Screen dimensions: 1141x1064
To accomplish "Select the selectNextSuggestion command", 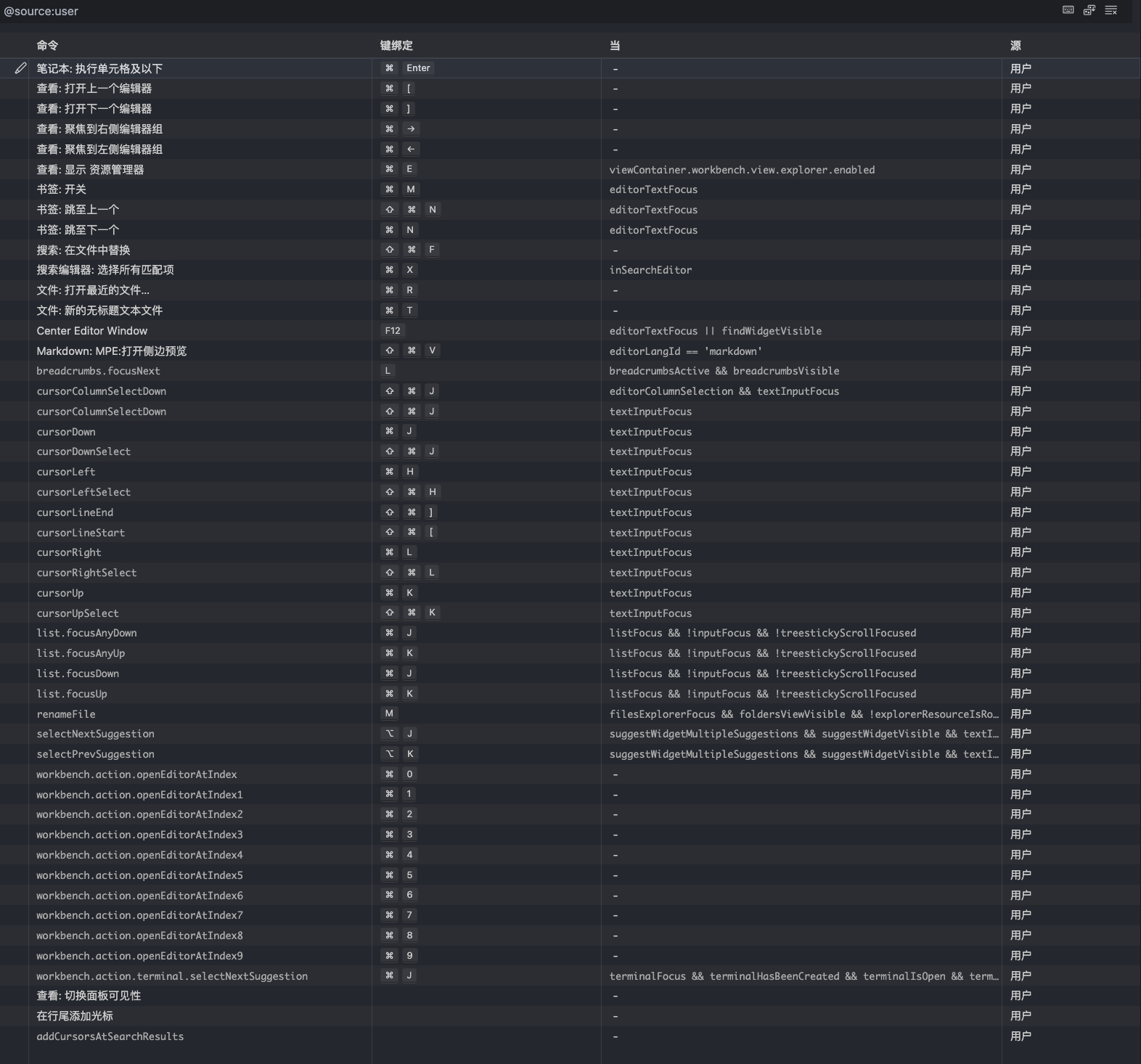I will click(x=95, y=734).
